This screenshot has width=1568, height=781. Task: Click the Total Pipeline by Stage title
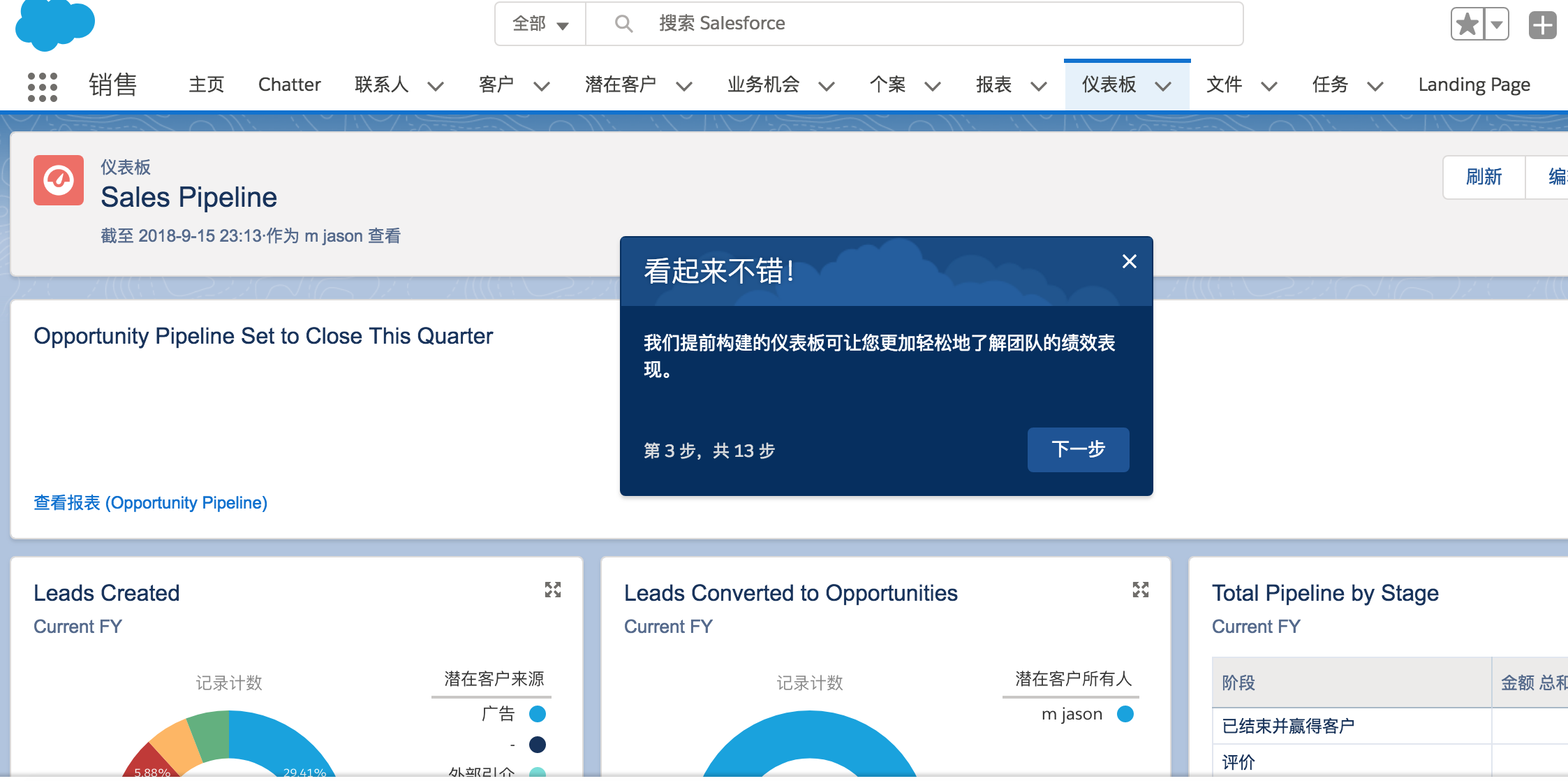[x=1326, y=593]
